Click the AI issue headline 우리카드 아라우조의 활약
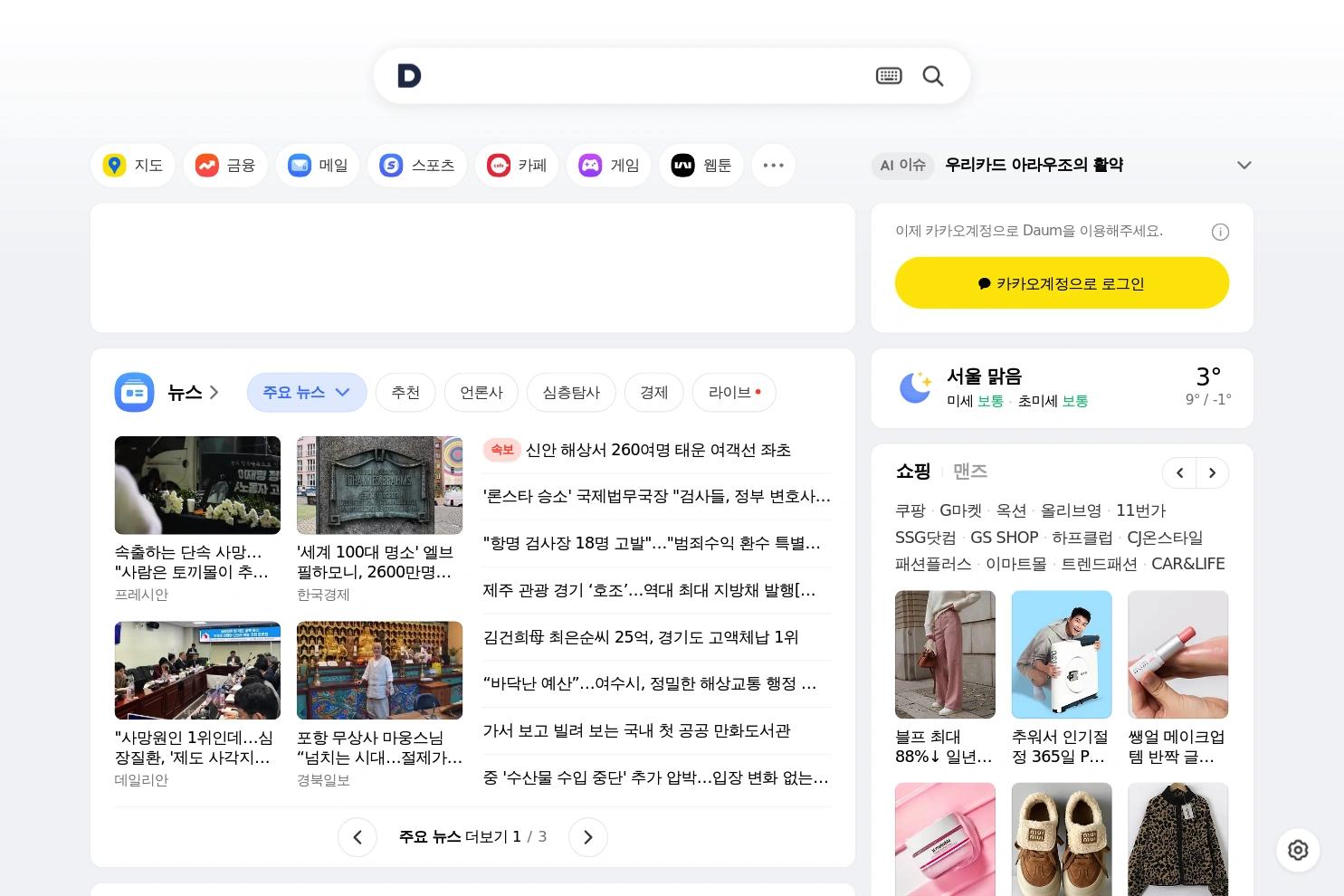1344x896 pixels. (x=1034, y=165)
